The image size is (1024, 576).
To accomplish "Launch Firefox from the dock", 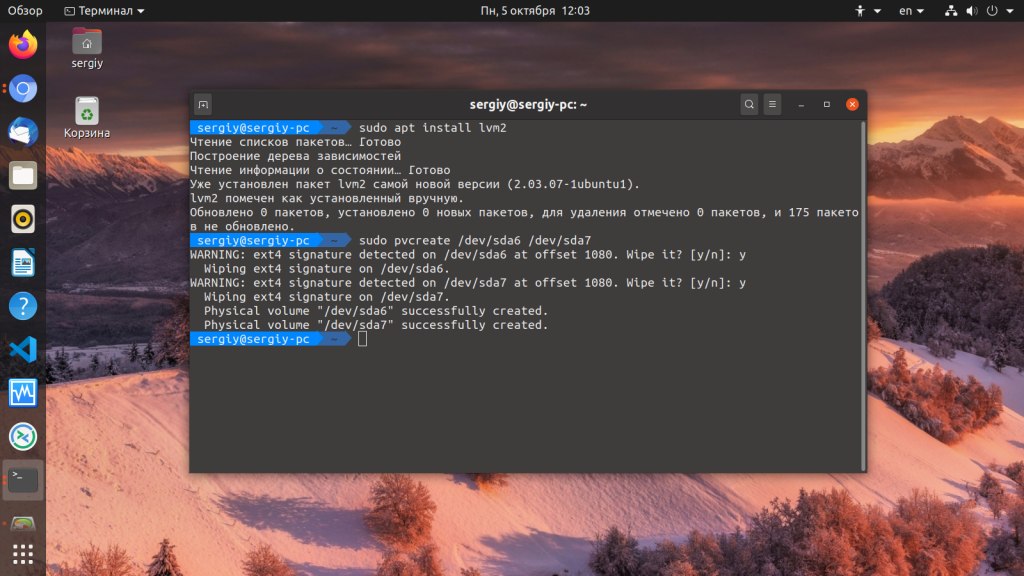I will click(x=23, y=45).
